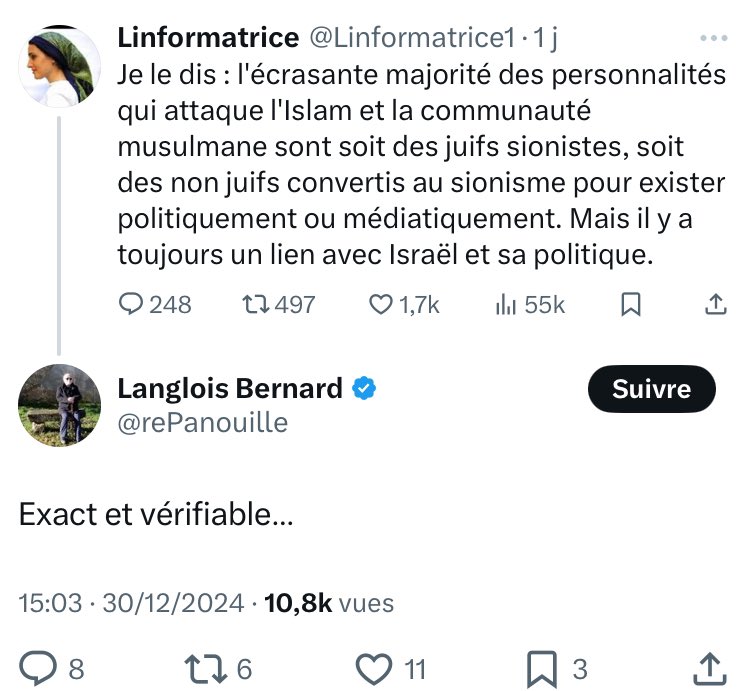Screen dimensions: 750x691
Task: Click Langlois Bernard's blue verified badge
Action: point(366,389)
